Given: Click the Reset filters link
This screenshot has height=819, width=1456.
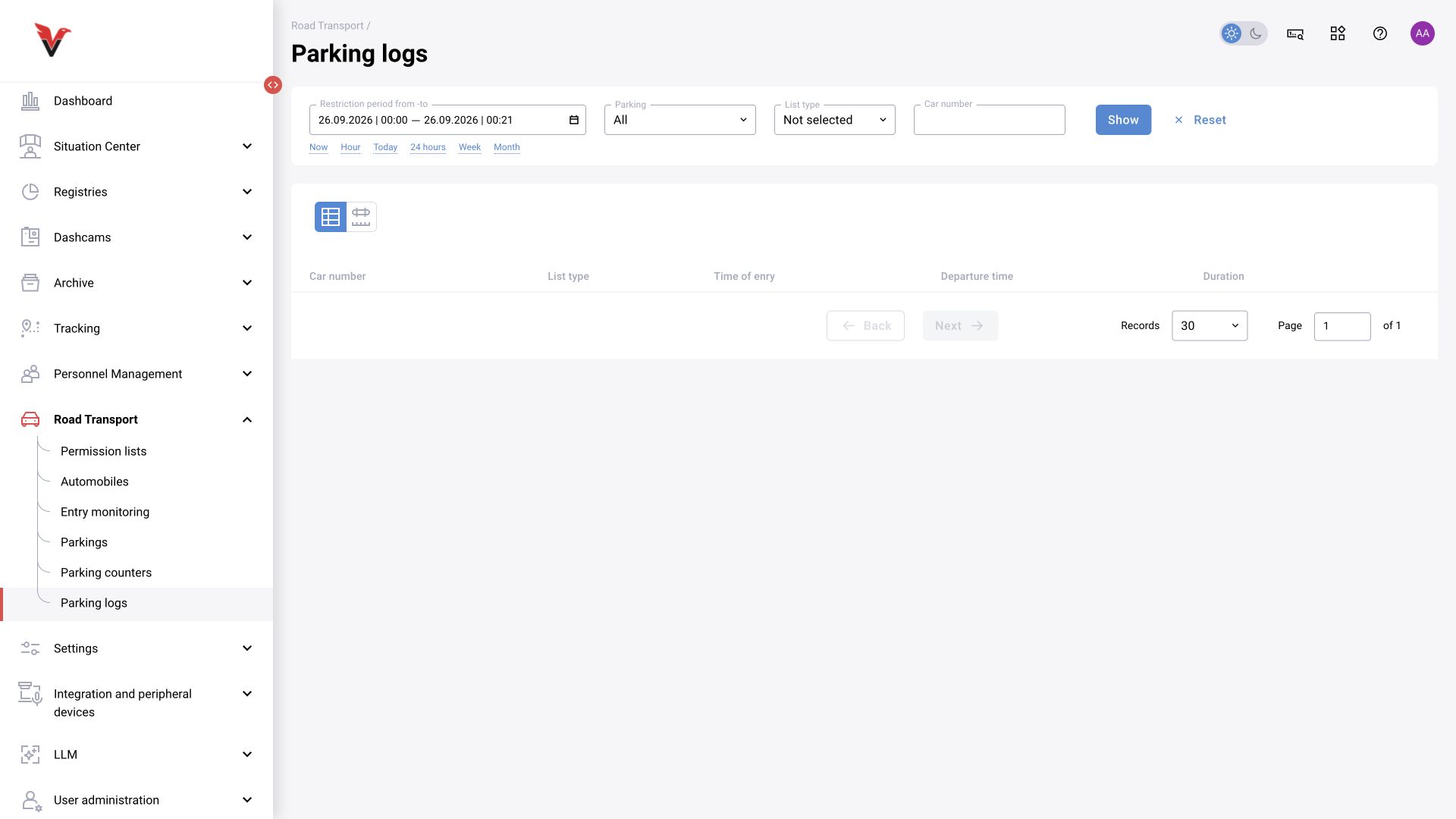Looking at the screenshot, I should click(x=1200, y=120).
